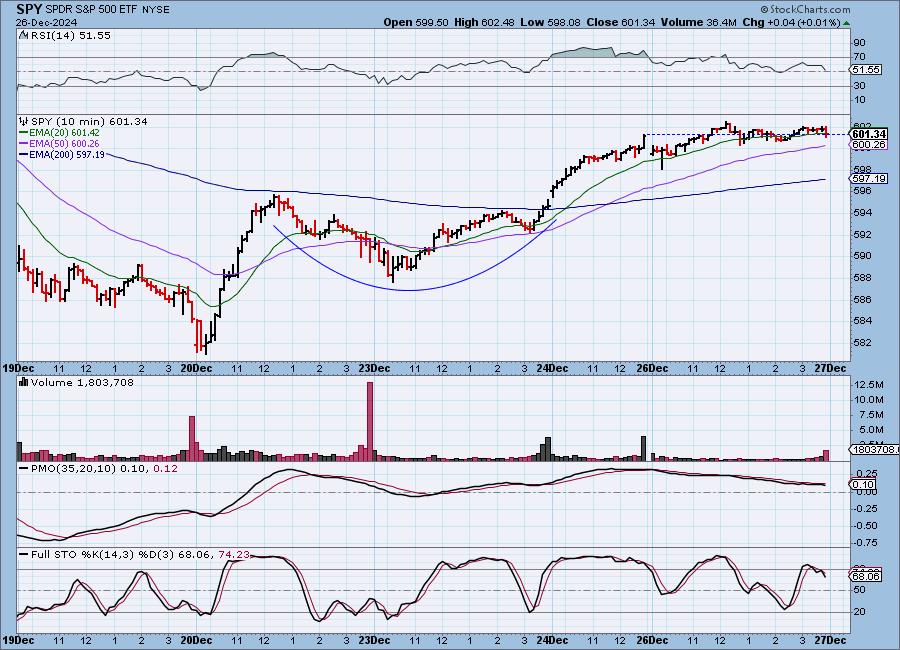This screenshot has width=900, height=650.
Task: Click the boxed 51.55 tag on the RSI axis
Action: click(866, 69)
